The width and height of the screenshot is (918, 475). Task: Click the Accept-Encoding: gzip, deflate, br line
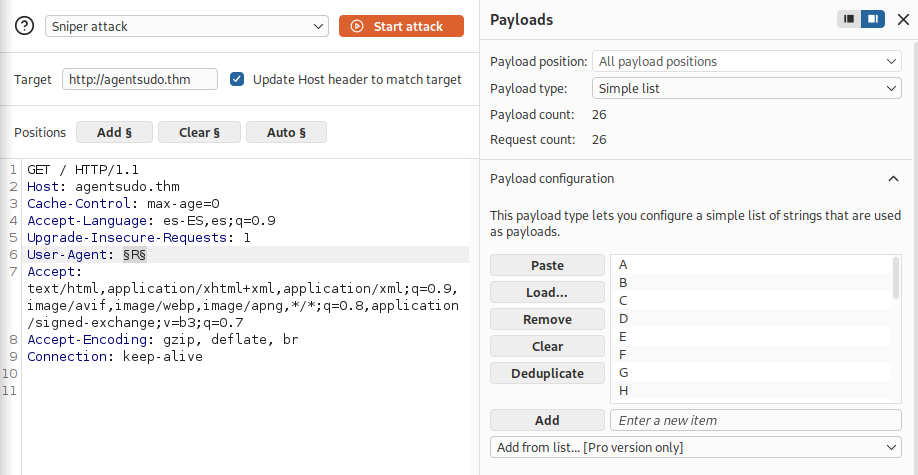pyautogui.click(x=163, y=340)
